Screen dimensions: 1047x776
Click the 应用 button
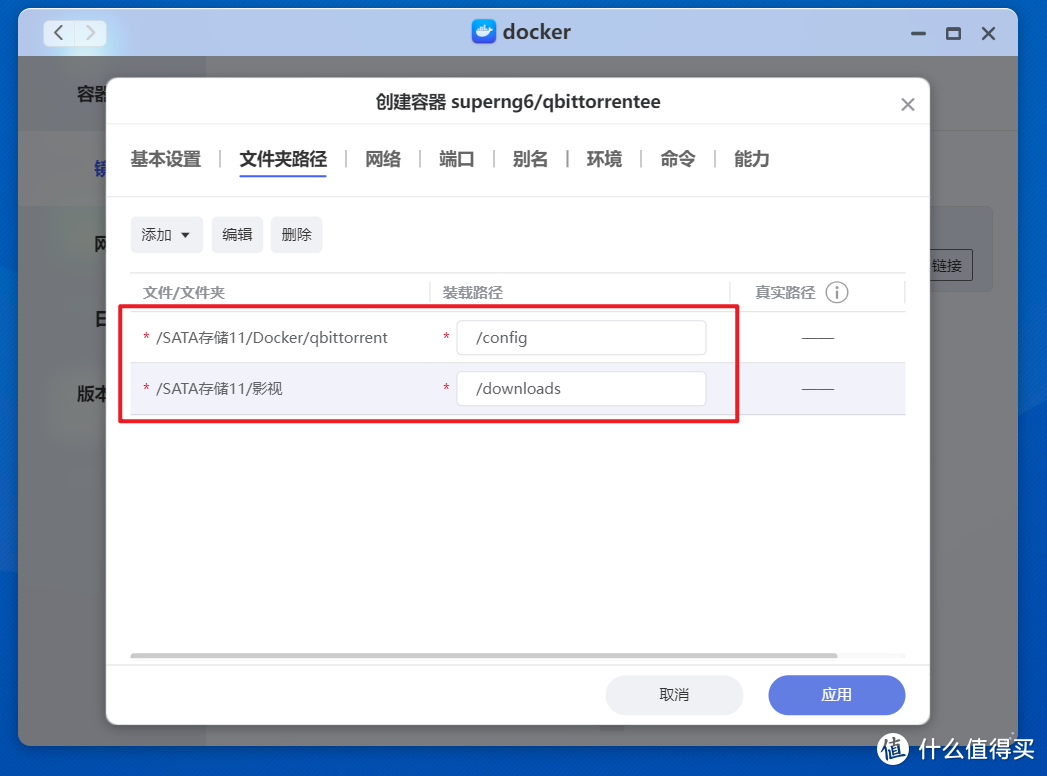[x=837, y=695]
